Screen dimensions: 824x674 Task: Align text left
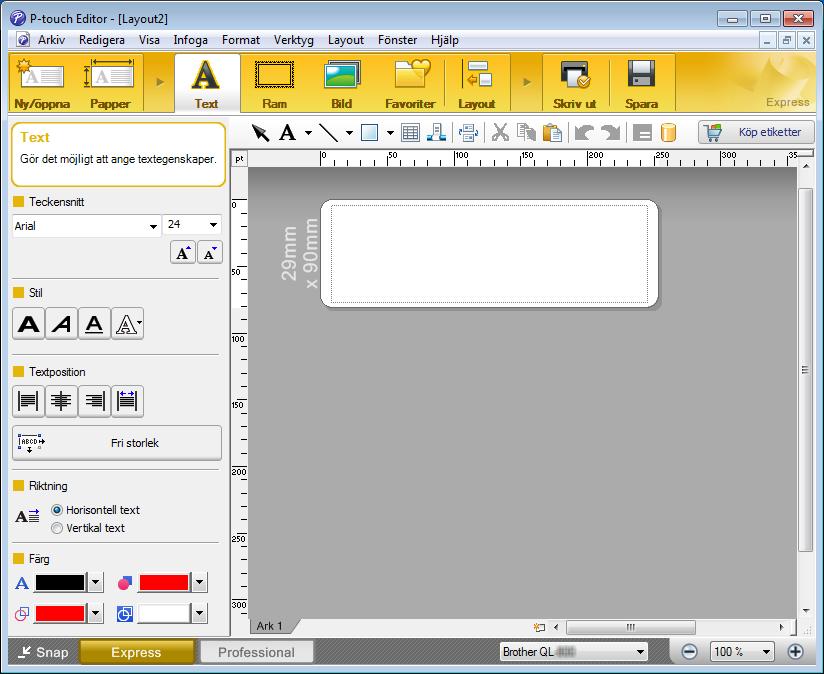coord(28,401)
